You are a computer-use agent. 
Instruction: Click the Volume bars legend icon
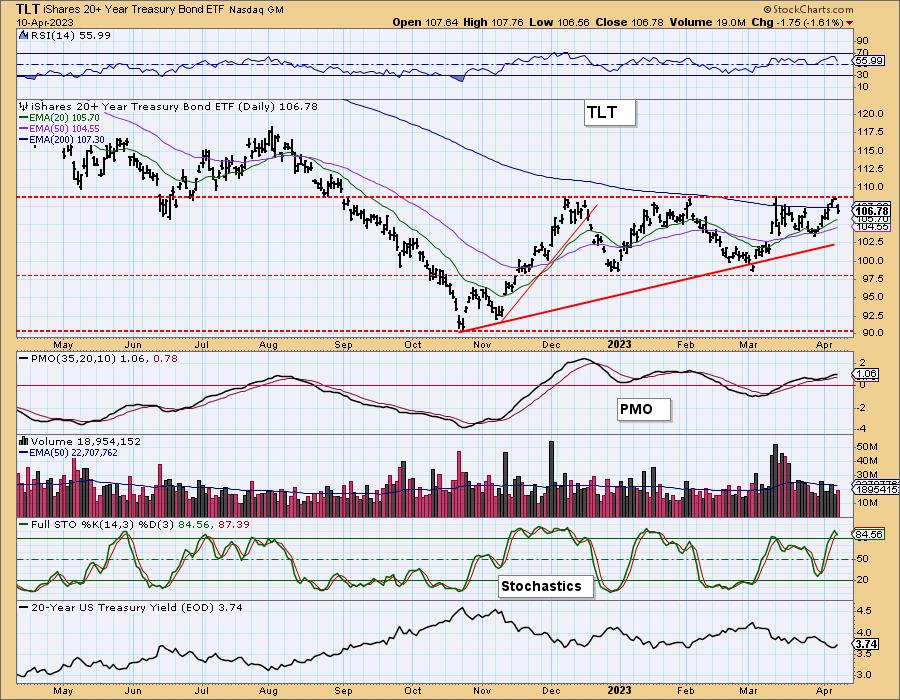(23, 441)
